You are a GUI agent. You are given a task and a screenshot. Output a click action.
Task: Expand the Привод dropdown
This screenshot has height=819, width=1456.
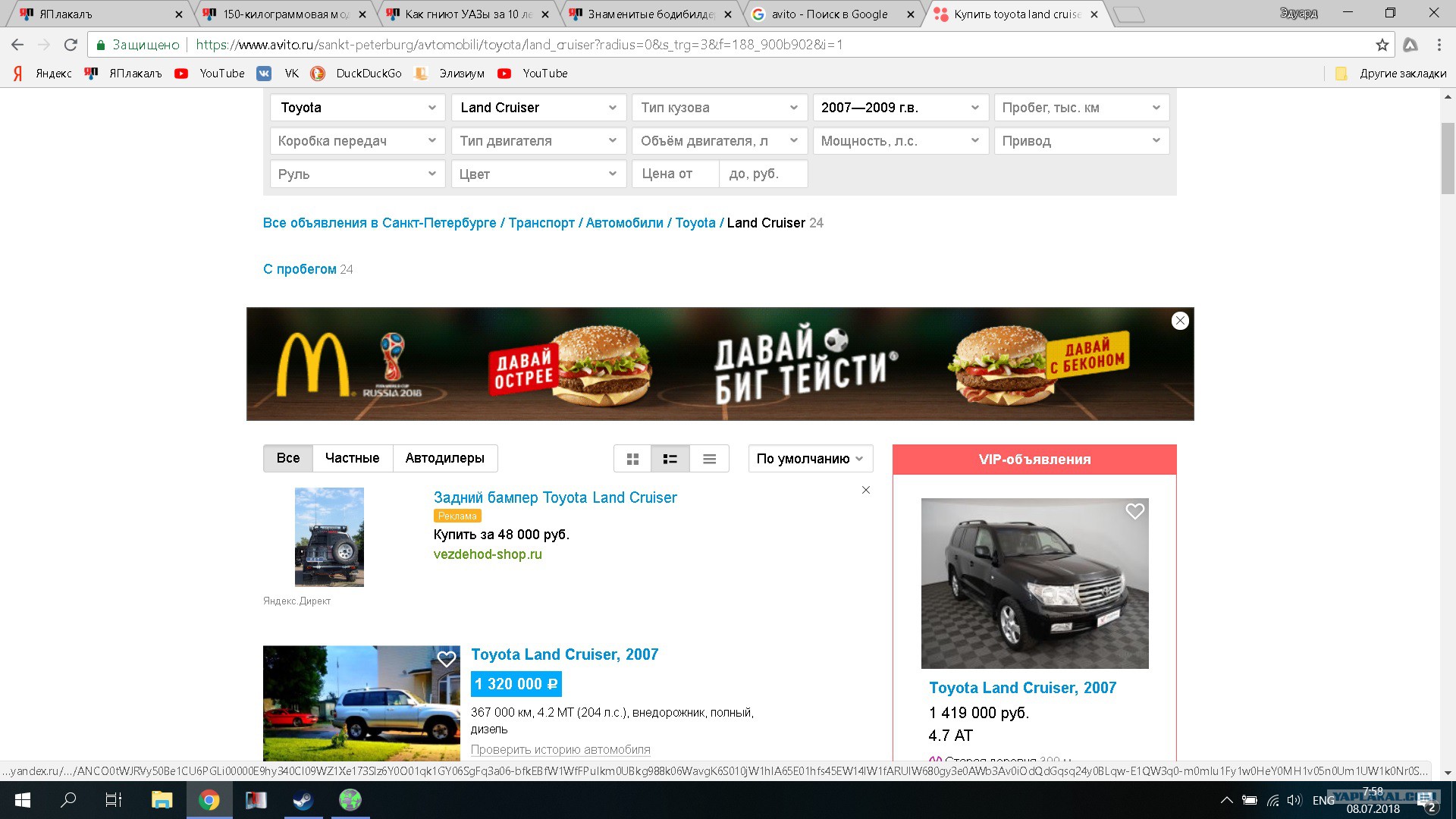(x=1081, y=141)
